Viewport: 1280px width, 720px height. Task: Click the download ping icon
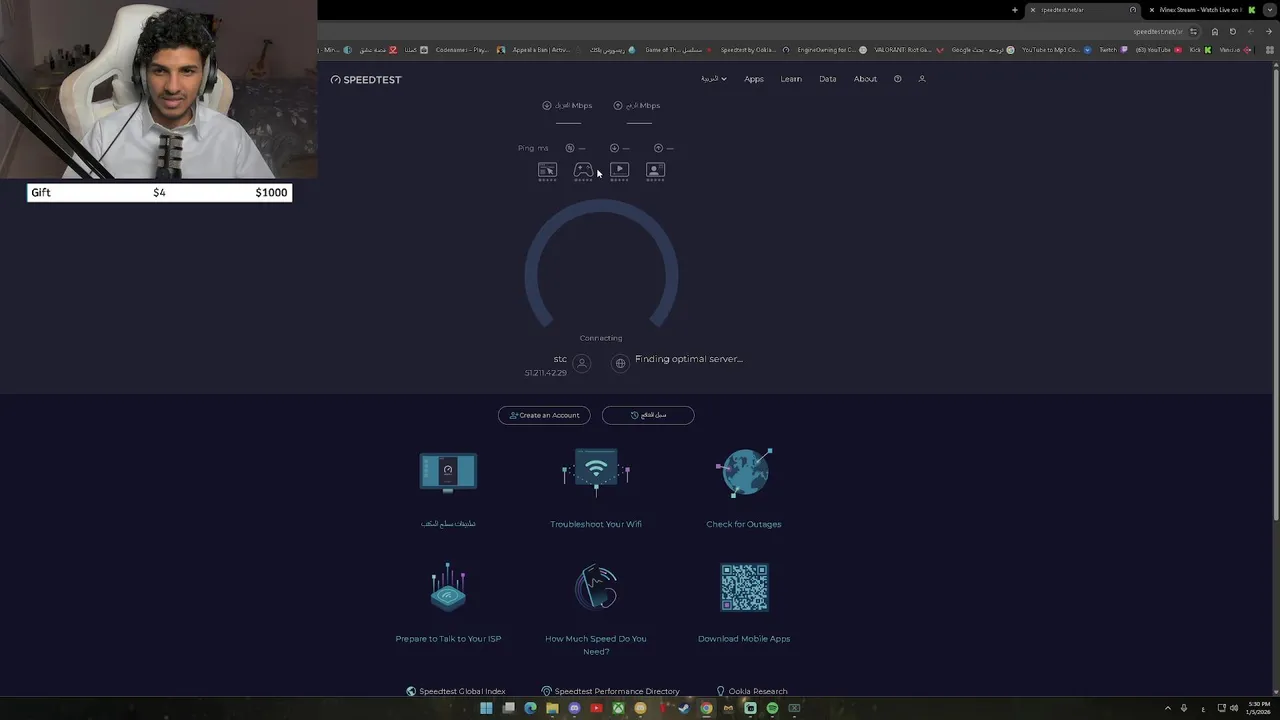(614, 148)
